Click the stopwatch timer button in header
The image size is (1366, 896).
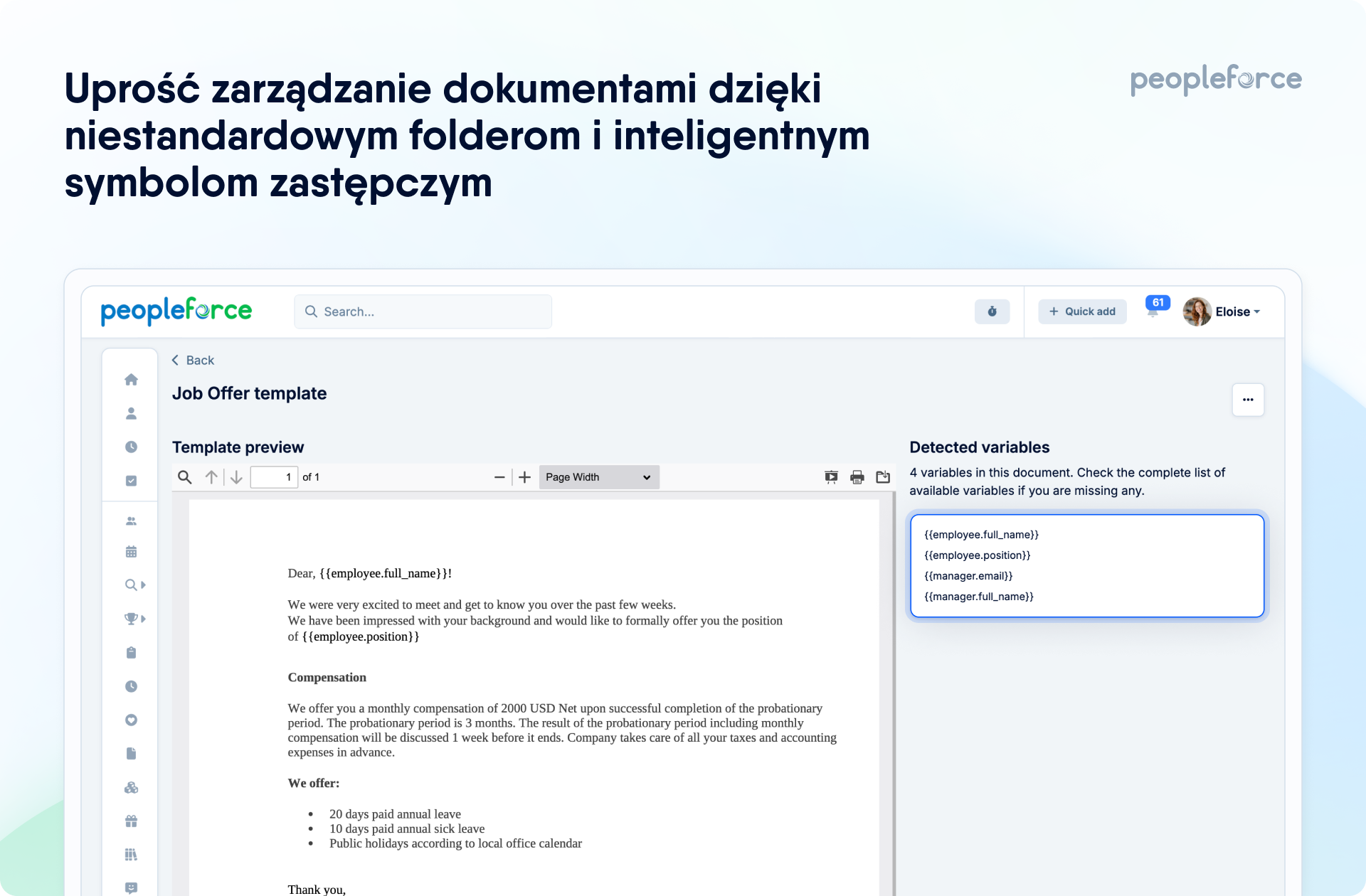pos(992,311)
